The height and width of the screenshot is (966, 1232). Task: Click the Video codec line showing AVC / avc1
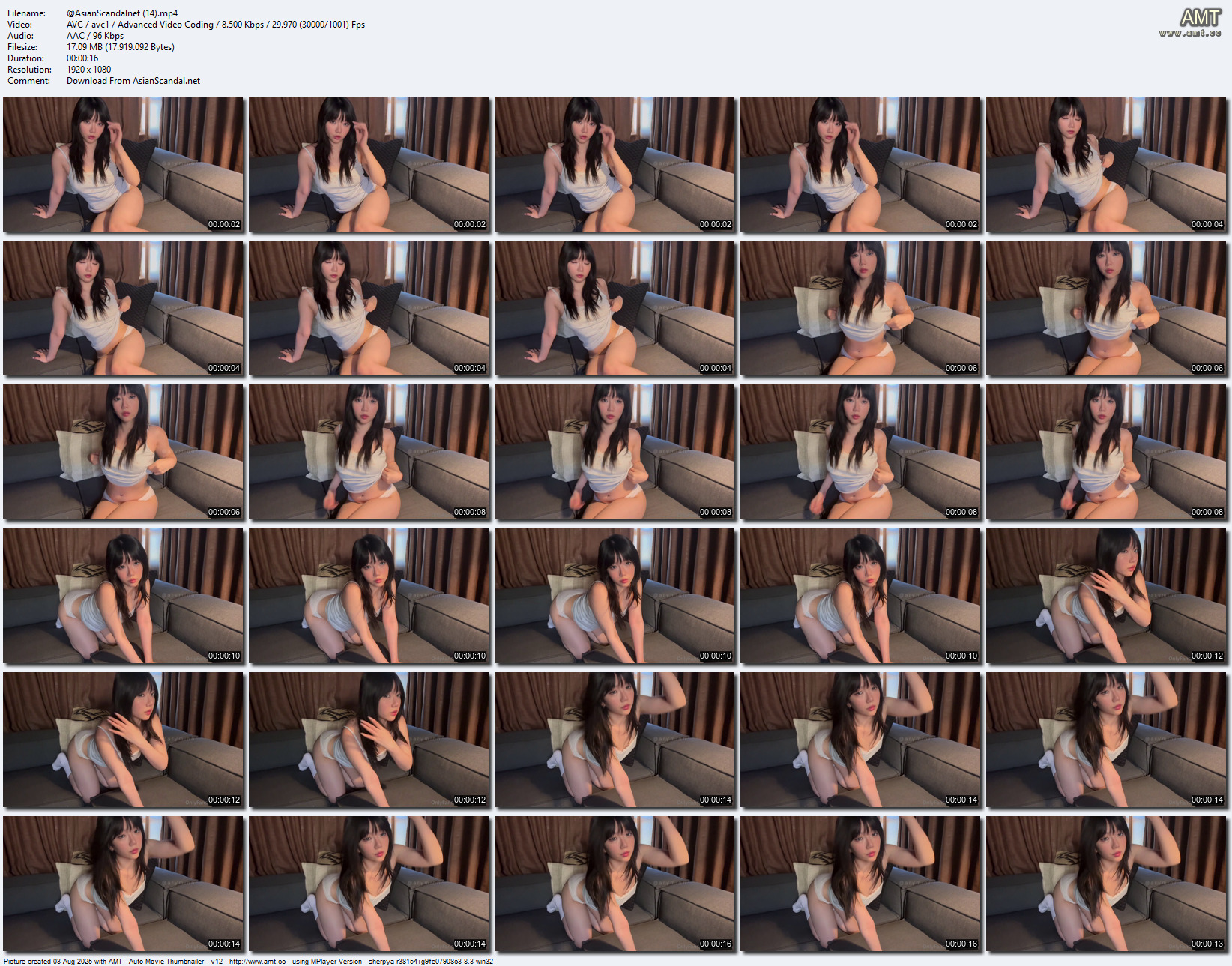[x=150, y=24]
